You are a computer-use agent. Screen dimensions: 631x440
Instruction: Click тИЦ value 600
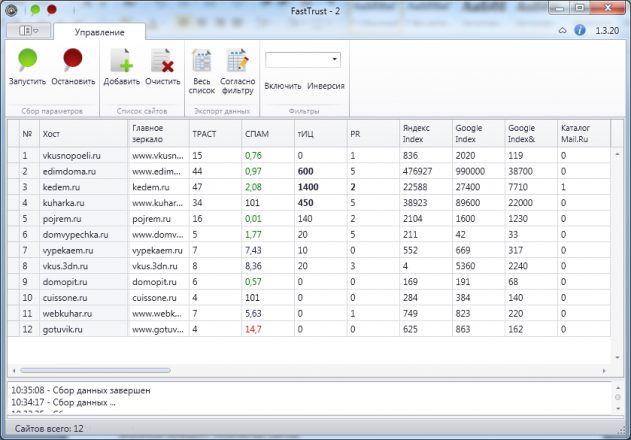[x=305, y=171]
